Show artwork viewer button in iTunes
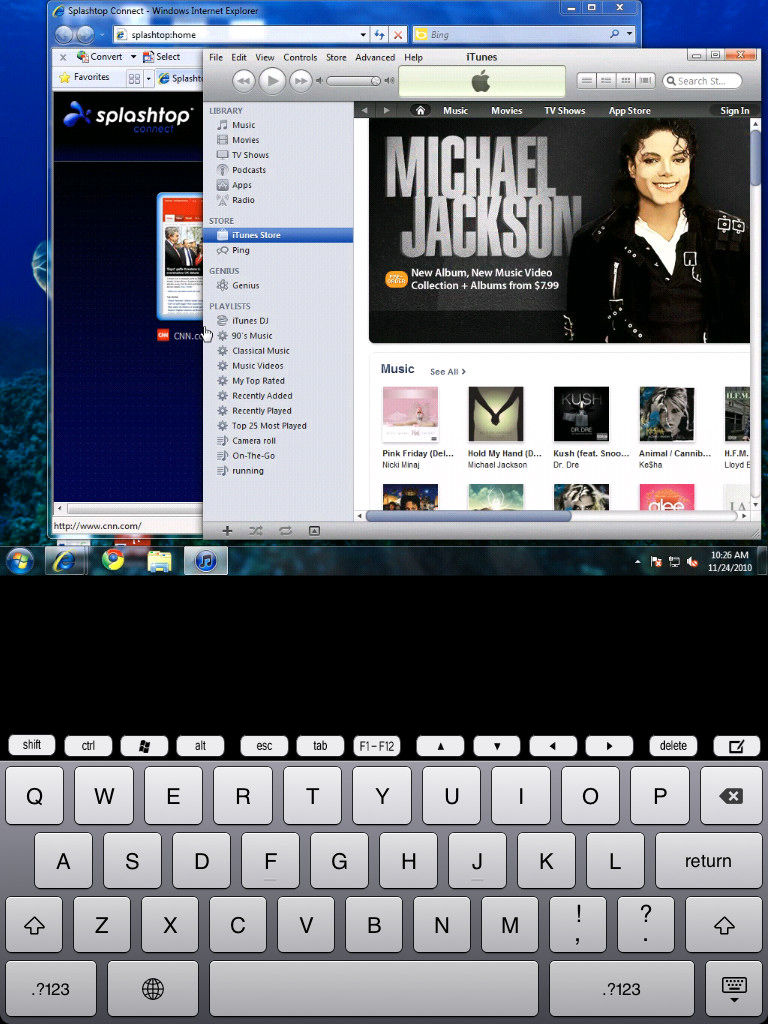This screenshot has width=768, height=1024. point(314,531)
